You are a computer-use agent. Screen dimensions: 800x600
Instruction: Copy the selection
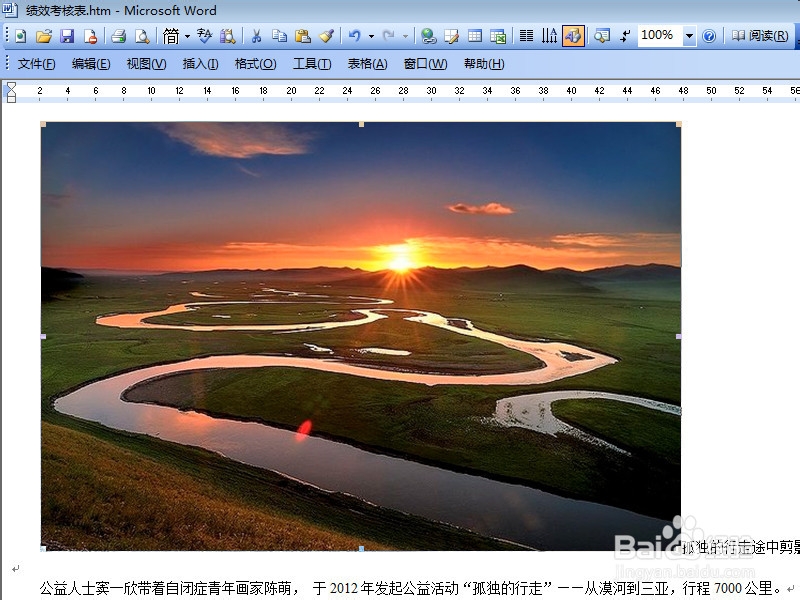pos(280,36)
